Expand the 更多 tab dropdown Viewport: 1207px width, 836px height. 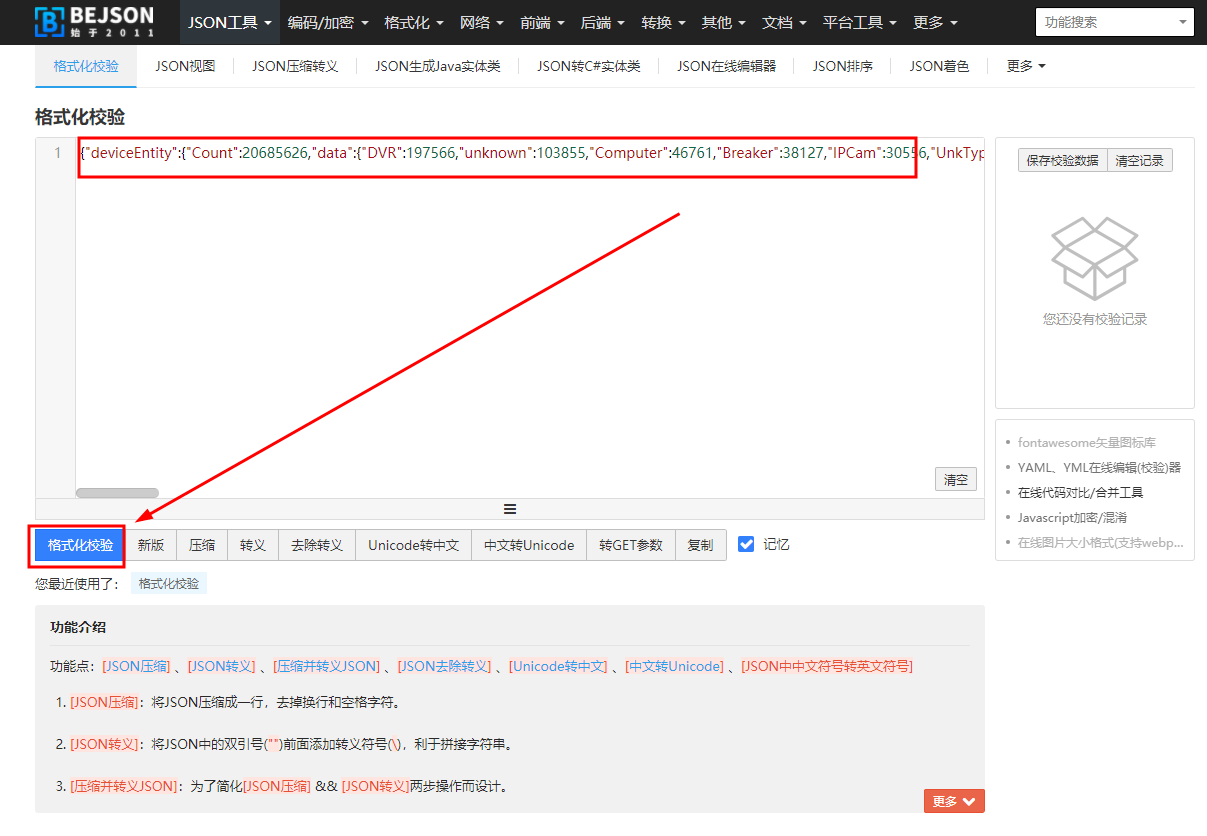point(1026,66)
